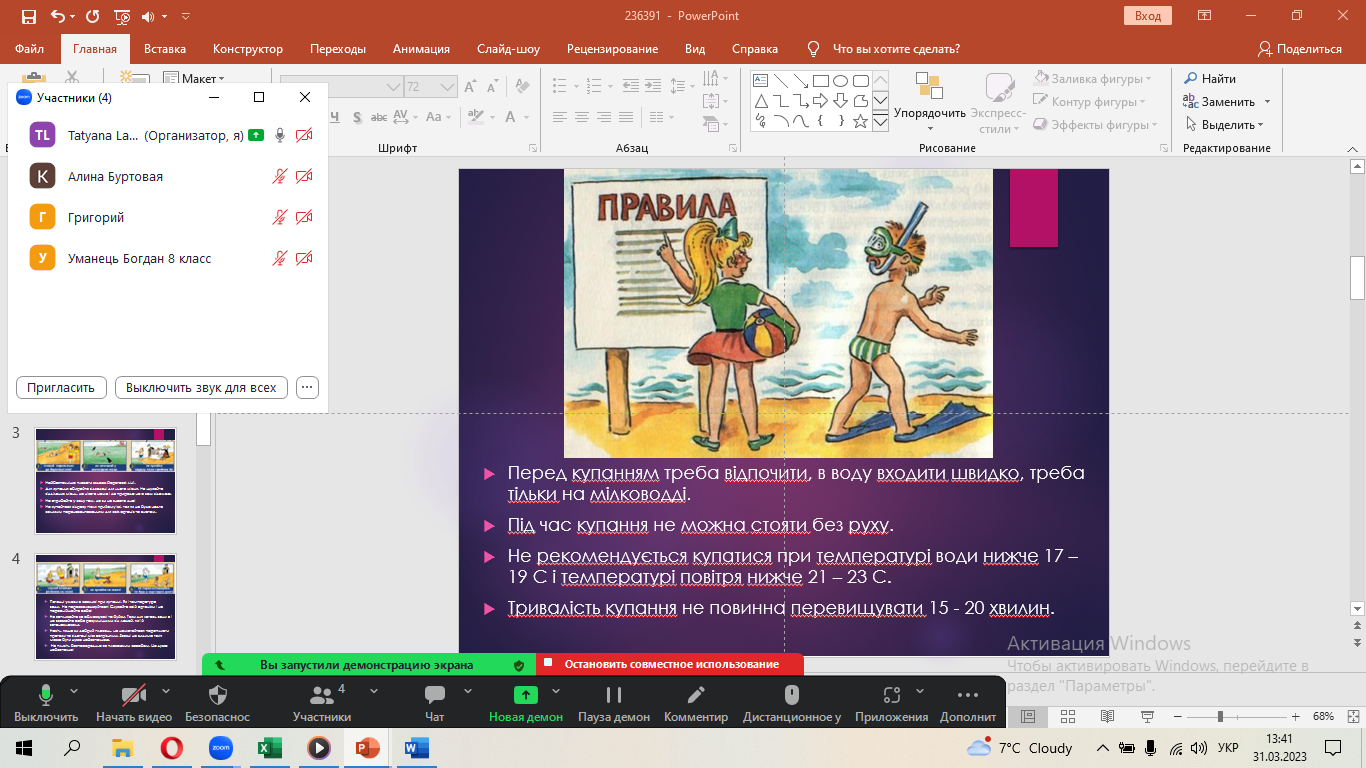Toggle video icon for Уманець Богдан 8 класс

pyautogui.click(x=304, y=258)
